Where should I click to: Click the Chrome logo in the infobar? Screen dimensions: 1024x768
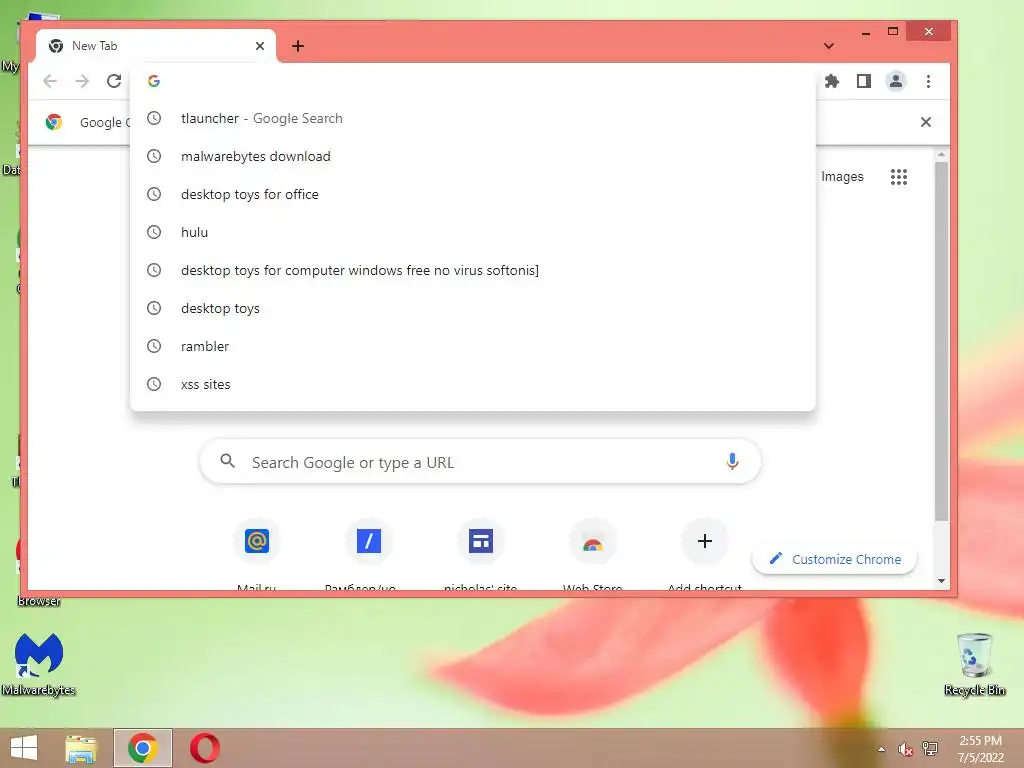[54, 122]
